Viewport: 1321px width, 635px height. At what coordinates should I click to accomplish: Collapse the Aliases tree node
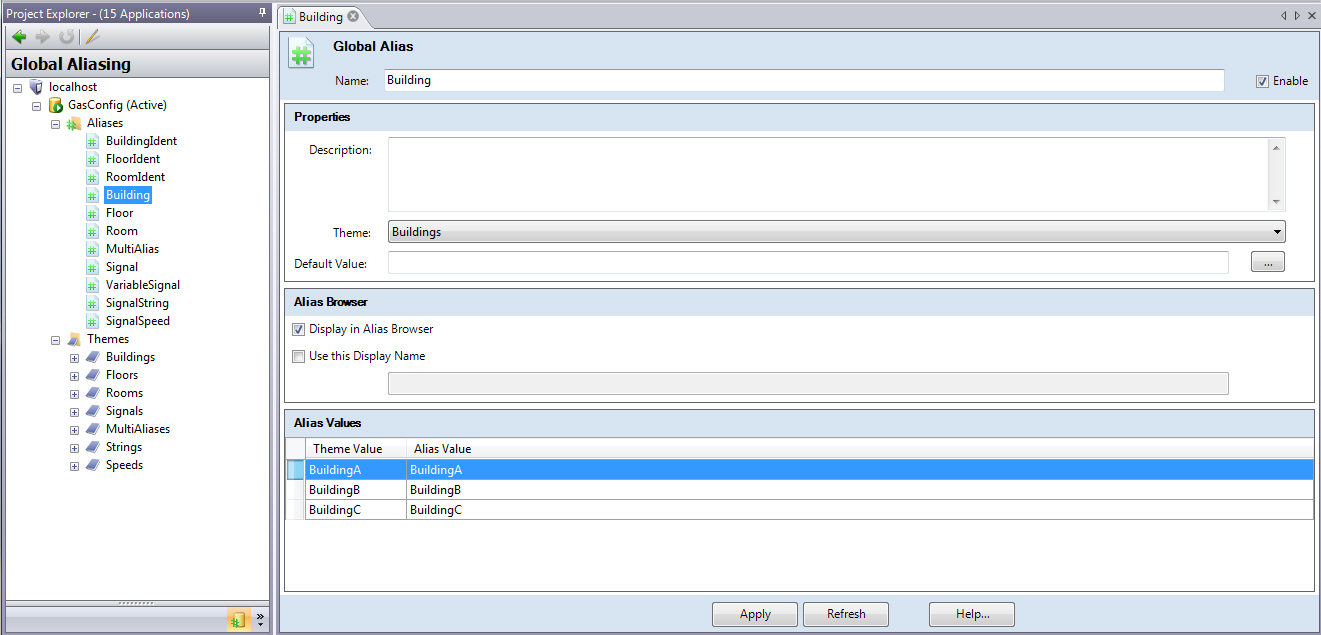click(x=56, y=124)
